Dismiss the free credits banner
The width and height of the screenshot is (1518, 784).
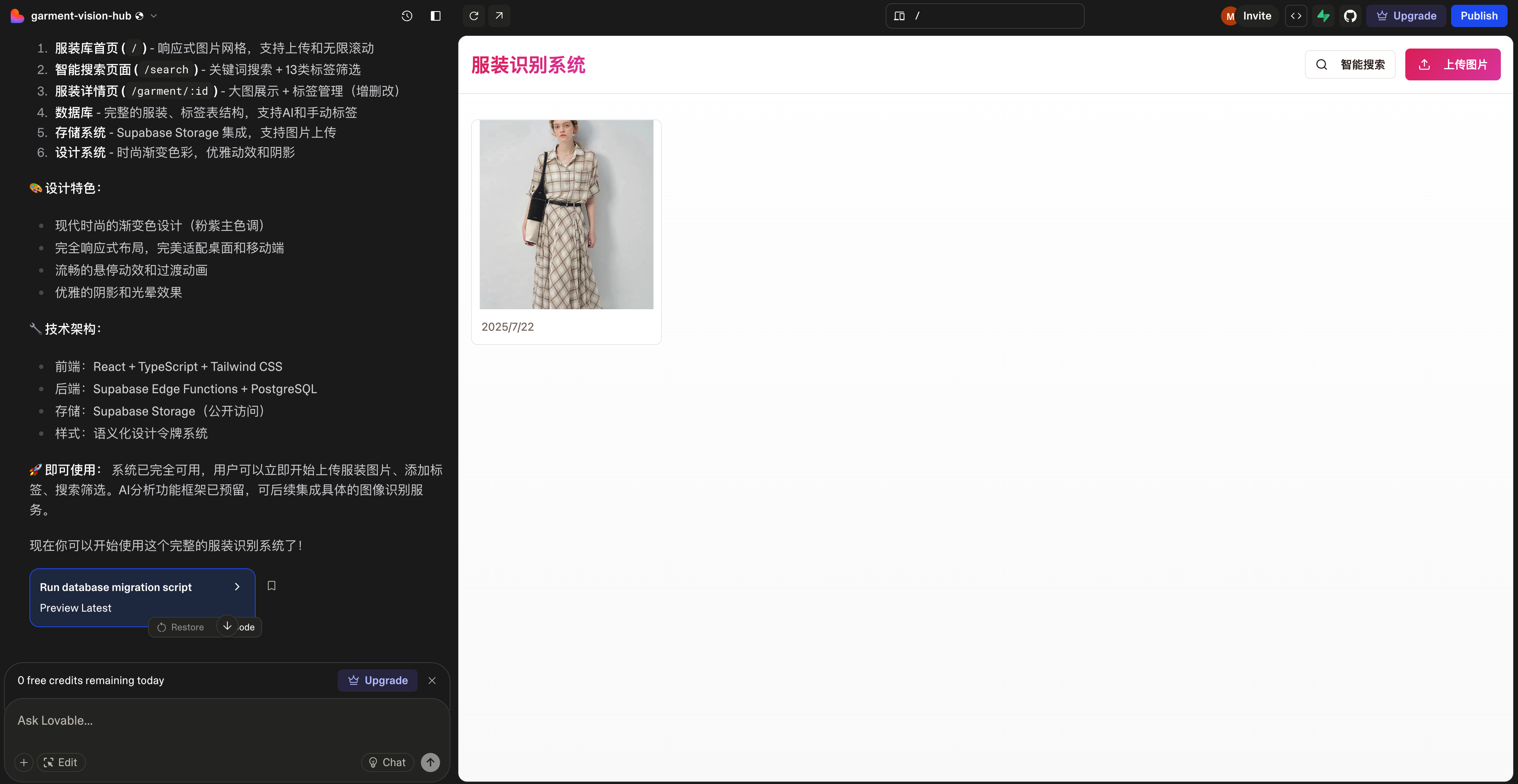(432, 681)
